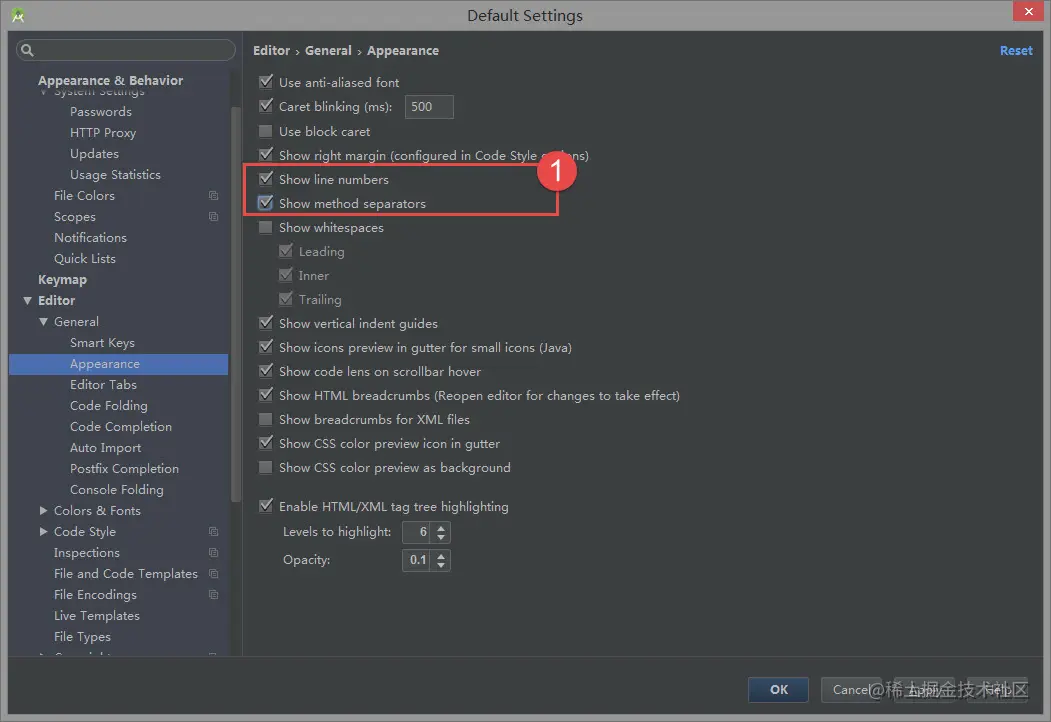Image resolution: width=1051 pixels, height=722 pixels.
Task: Click Levels to highlight value field
Action: pos(418,532)
